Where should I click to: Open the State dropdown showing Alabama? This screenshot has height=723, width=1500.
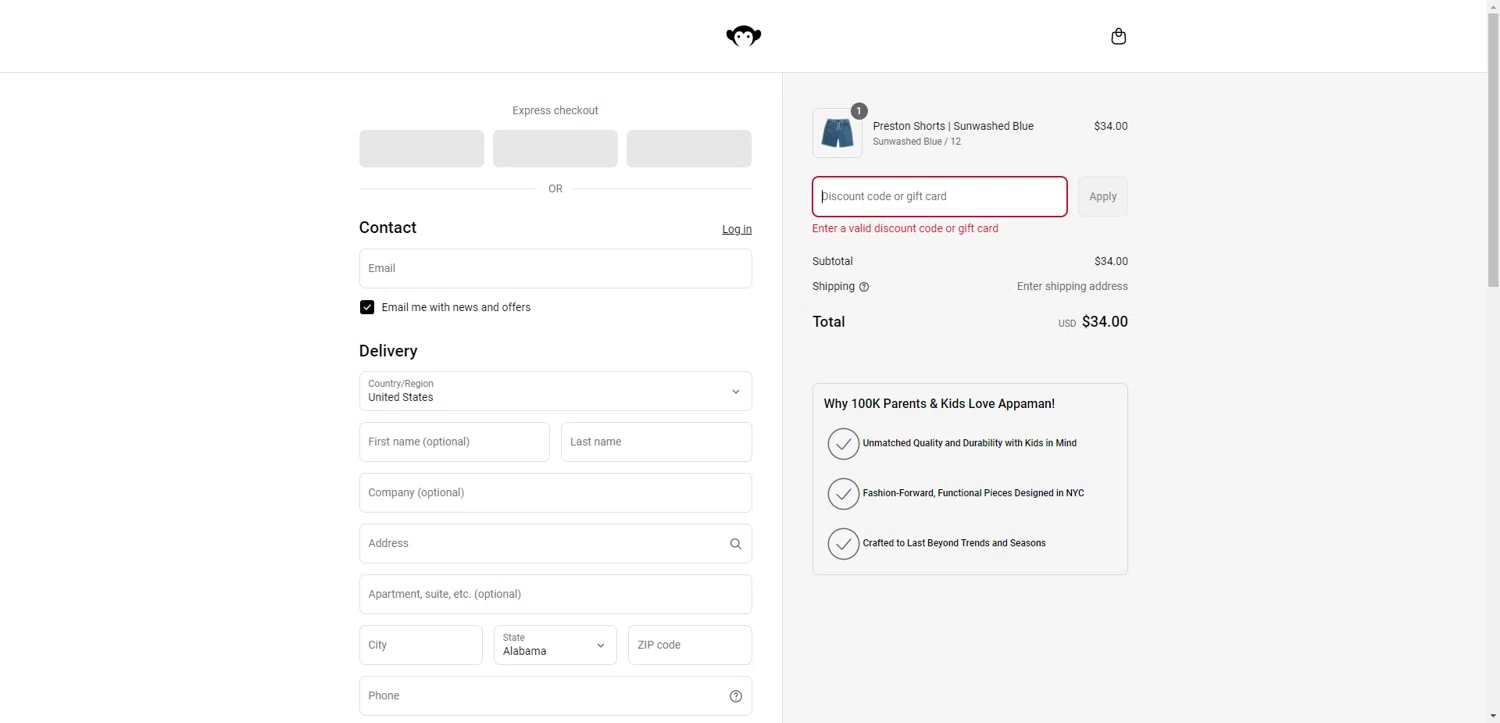(x=555, y=645)
